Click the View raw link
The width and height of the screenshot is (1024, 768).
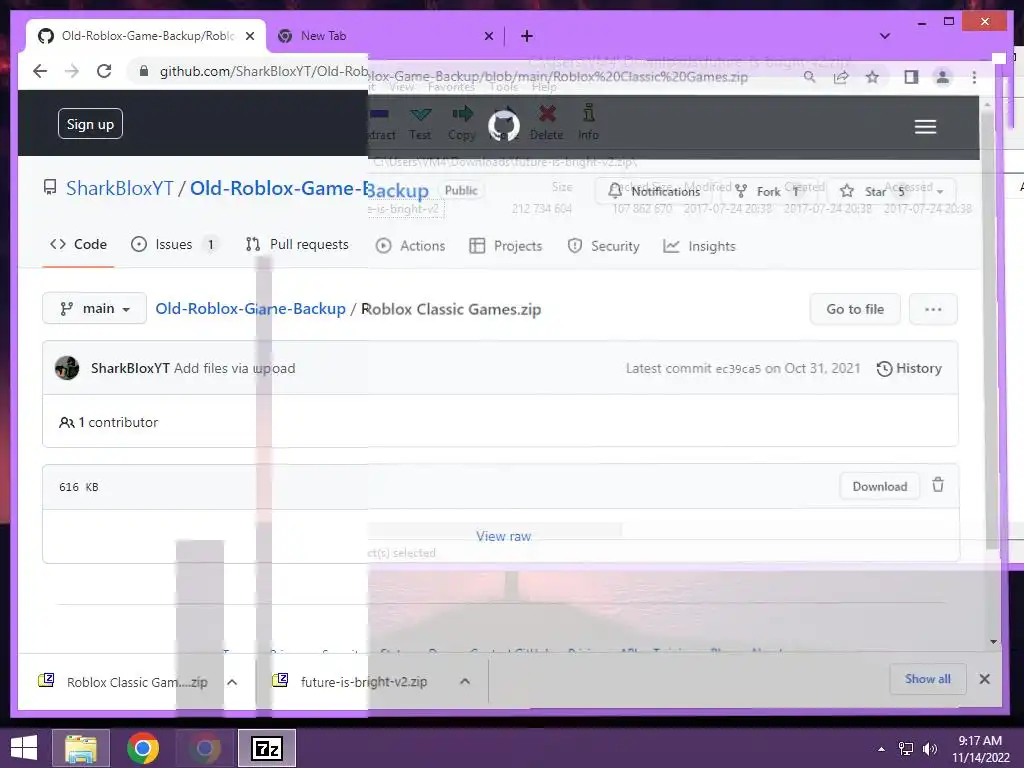pyautogui.click(x=504, y=536)
